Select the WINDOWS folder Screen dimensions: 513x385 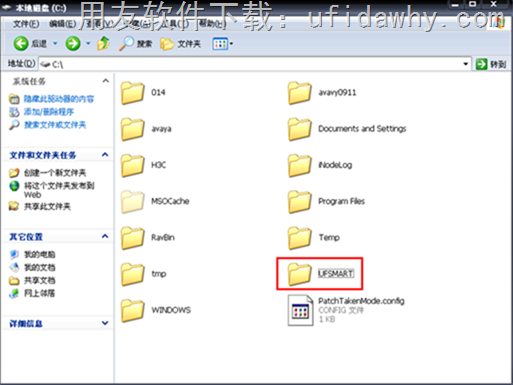156,310
